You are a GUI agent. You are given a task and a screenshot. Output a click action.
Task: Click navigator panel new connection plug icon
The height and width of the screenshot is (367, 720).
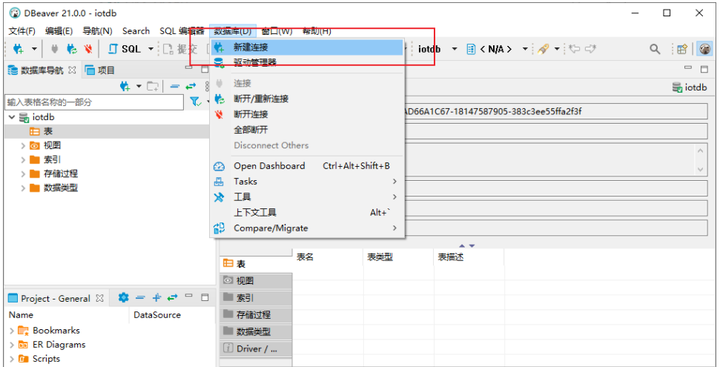click(125, 86)
